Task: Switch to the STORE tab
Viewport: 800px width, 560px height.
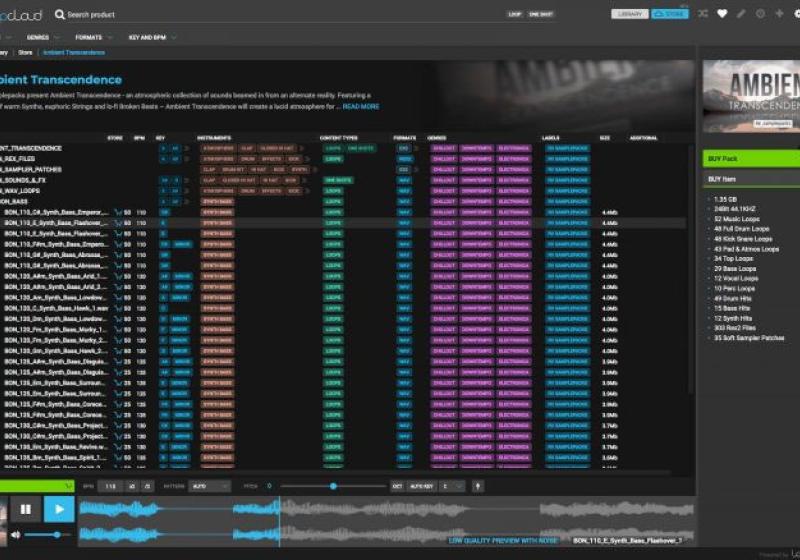Action: [670, 15]
